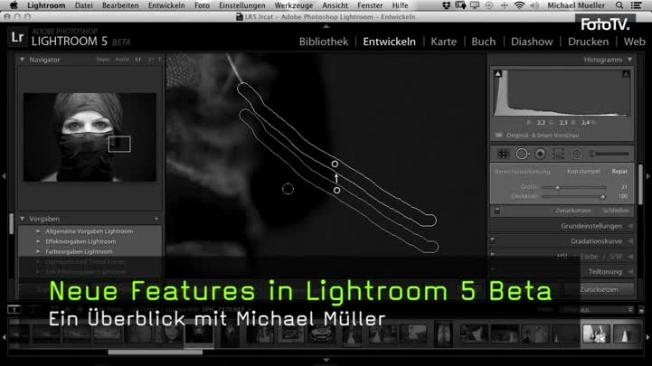
Task: Click the filmstrip horizontal scrollbar
Action: pyautogui.click(x=155, y=352)
